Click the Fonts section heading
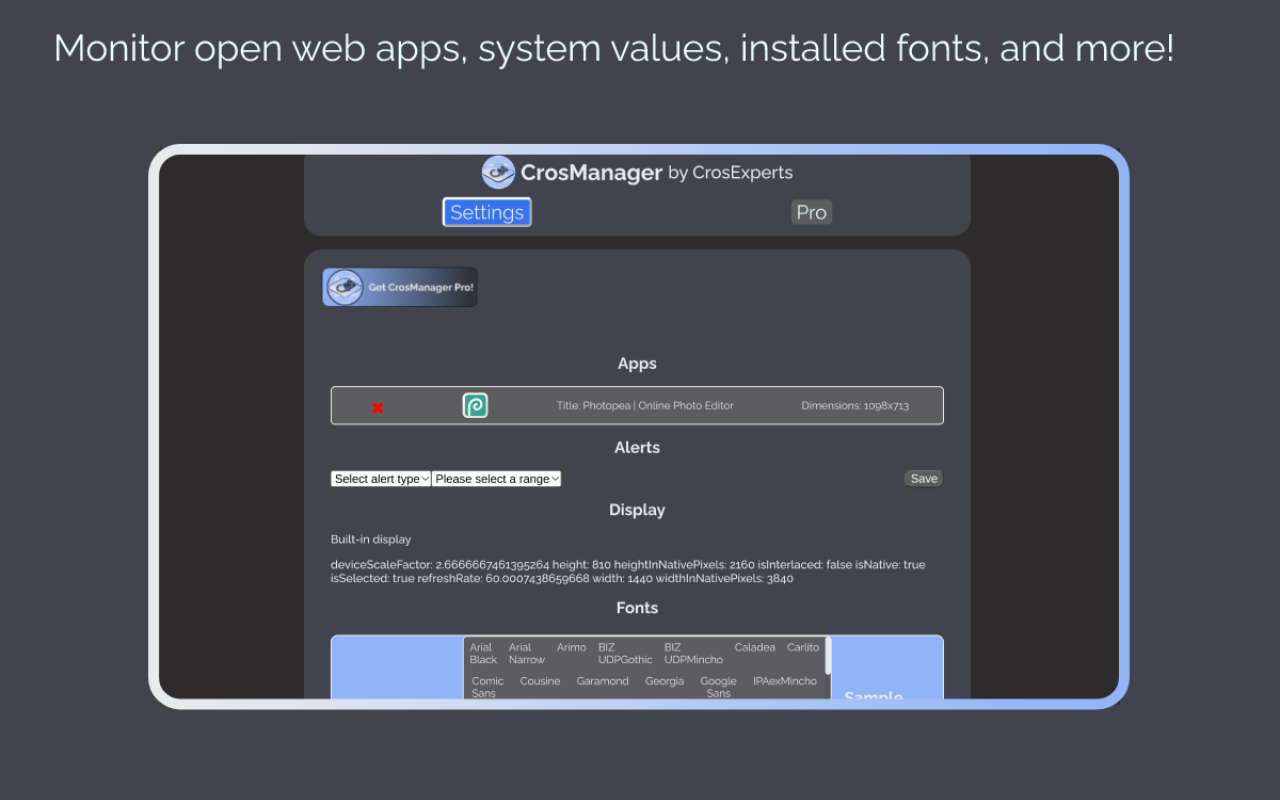 637,608
